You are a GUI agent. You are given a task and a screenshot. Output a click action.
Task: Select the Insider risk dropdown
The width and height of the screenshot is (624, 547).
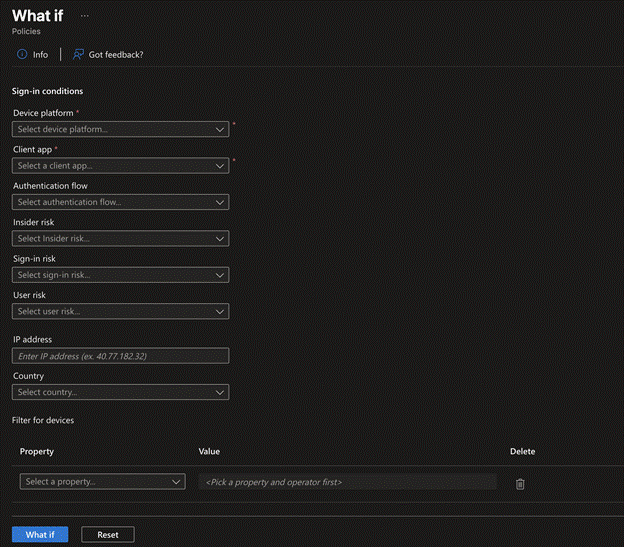click(120, 239)
